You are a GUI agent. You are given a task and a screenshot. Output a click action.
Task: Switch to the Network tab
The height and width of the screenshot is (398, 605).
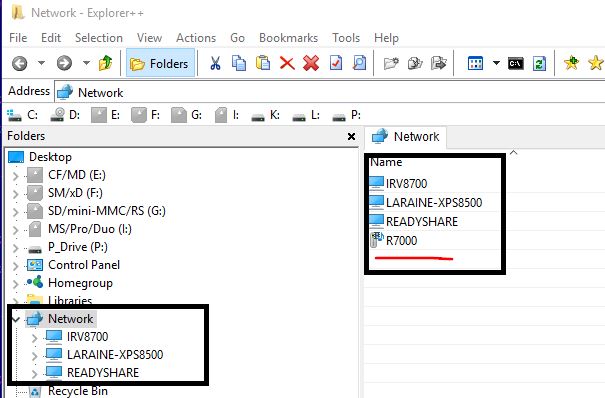click(x=405, y=137)
